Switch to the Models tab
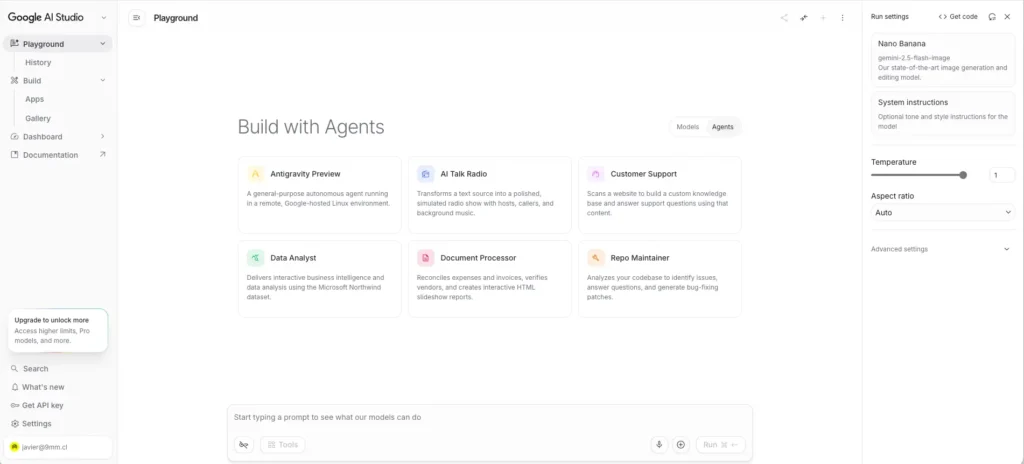Viewport: 1024px width, 464px height. [x=688, y=127]
